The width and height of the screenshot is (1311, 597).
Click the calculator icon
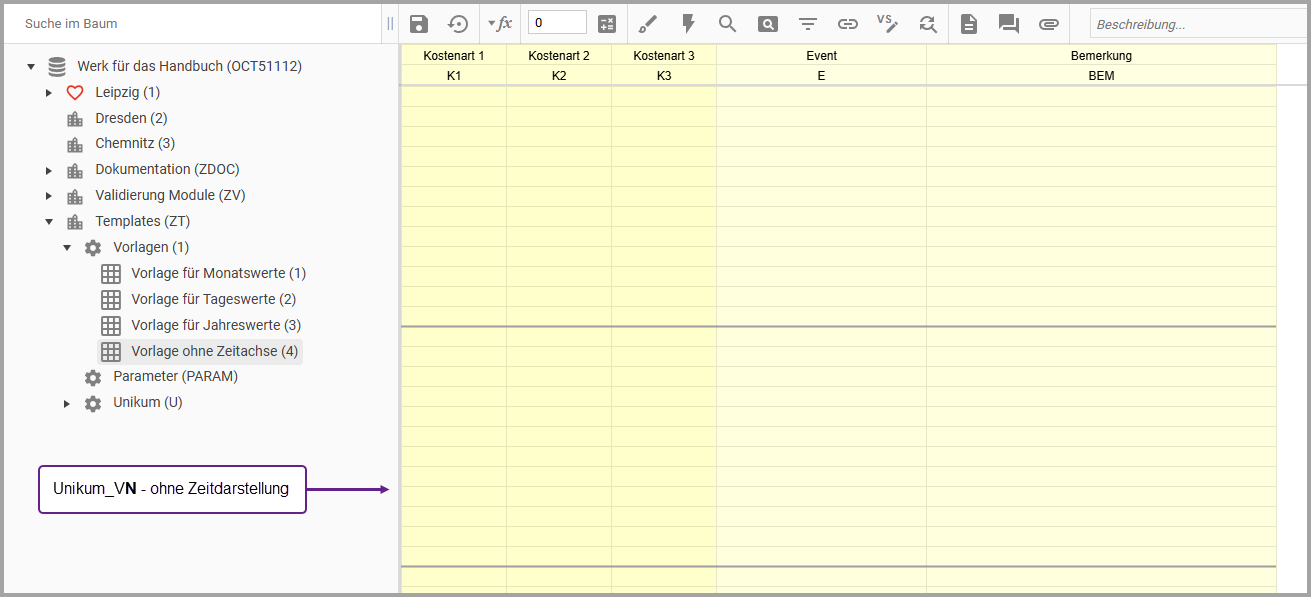click(607, 24)
